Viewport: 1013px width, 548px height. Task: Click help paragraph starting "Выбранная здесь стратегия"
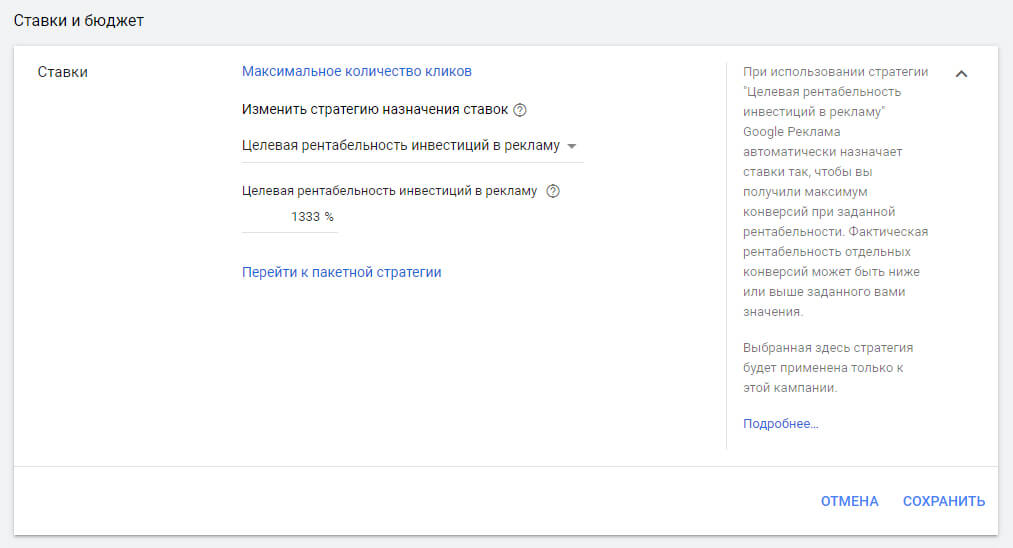click(827, 368)
